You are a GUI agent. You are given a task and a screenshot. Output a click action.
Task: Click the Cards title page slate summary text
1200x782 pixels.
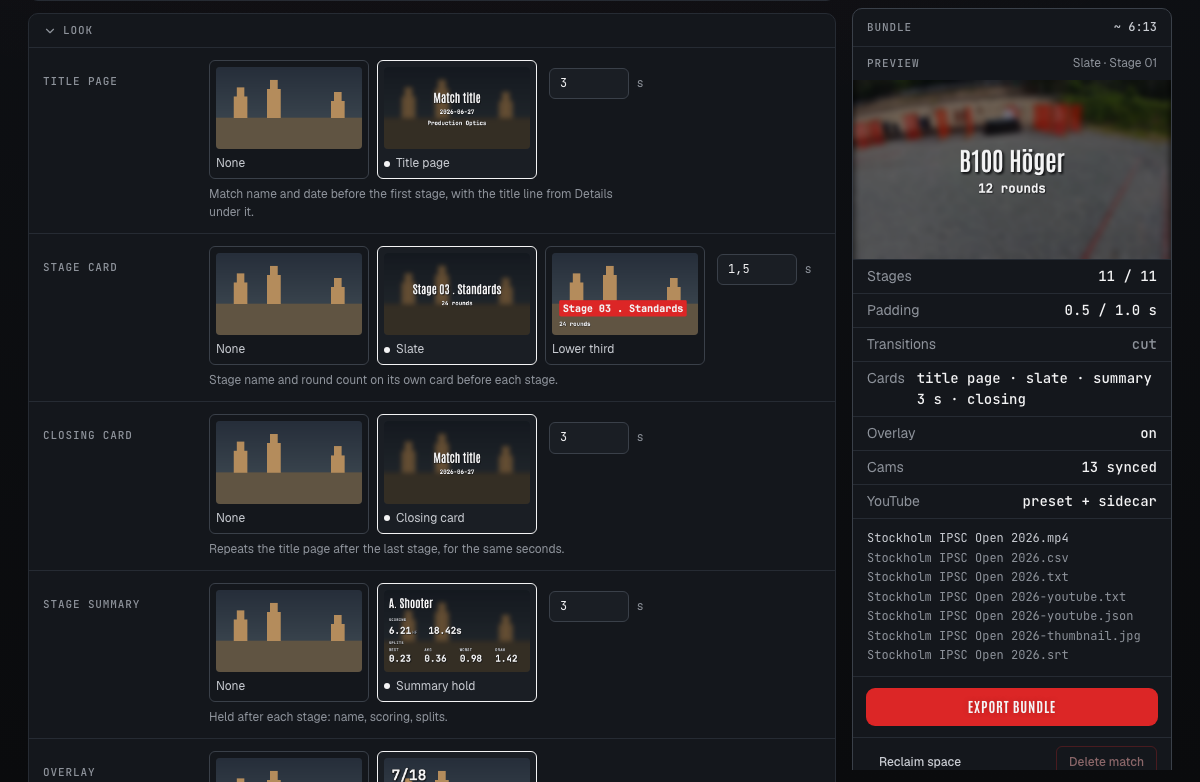pos(1034,388)
